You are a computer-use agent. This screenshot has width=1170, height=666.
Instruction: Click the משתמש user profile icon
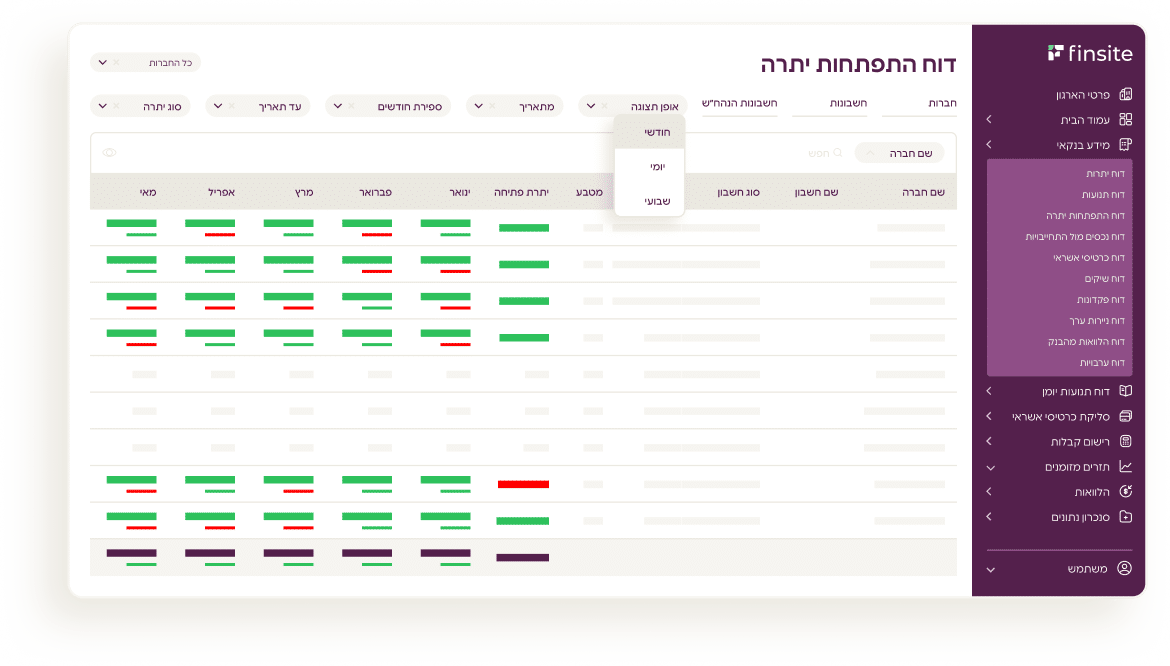click(x=1125, y=569)
